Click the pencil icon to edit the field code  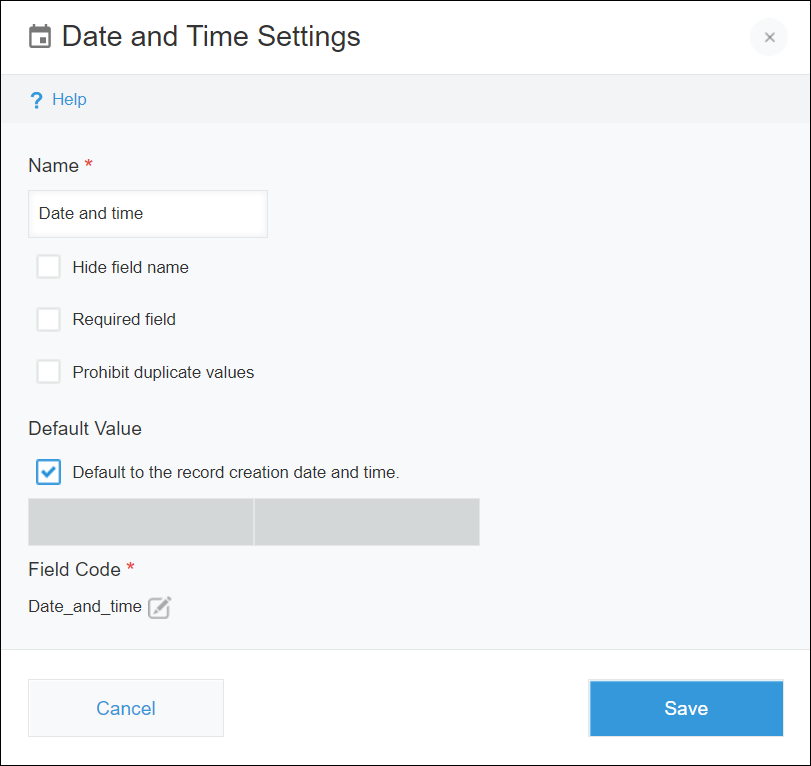159,607
